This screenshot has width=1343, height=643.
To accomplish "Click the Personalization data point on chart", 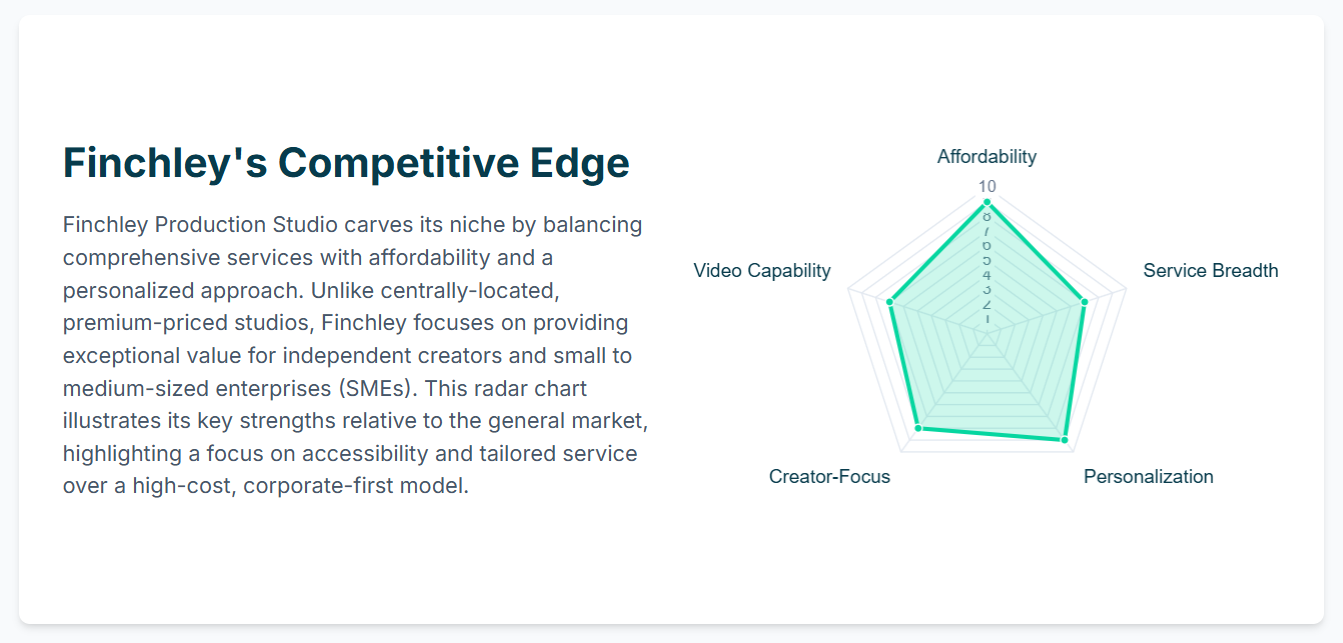I will coord(1064,439).
